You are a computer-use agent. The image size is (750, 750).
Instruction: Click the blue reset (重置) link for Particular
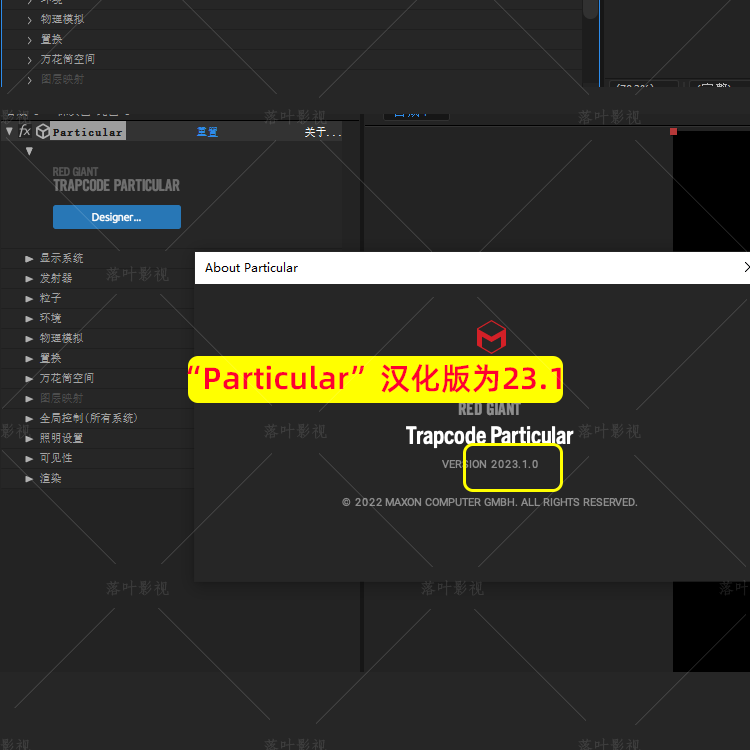click(207, 132)
